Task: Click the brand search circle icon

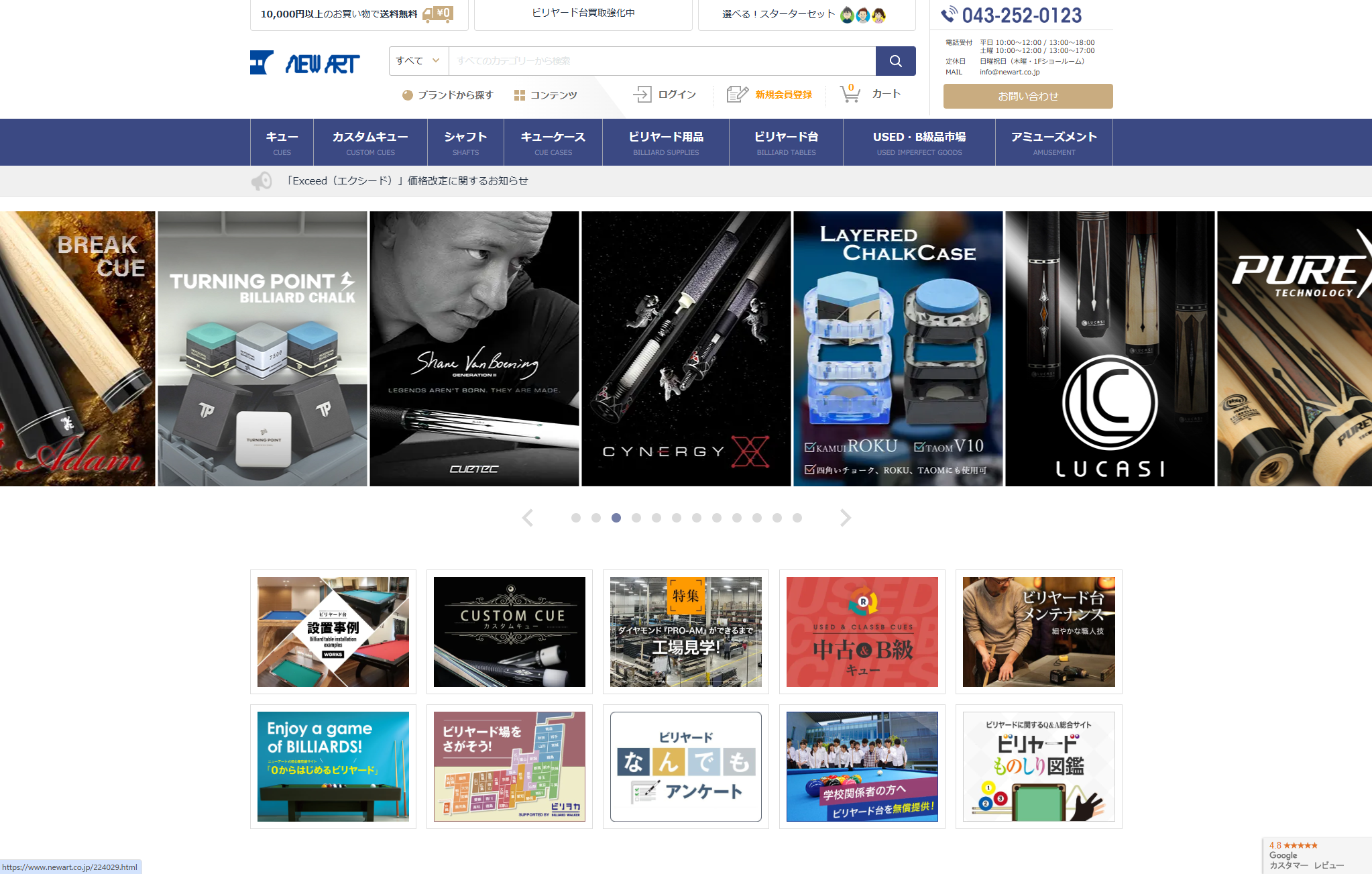Action: pyautogui.click(x=407, y=95)
